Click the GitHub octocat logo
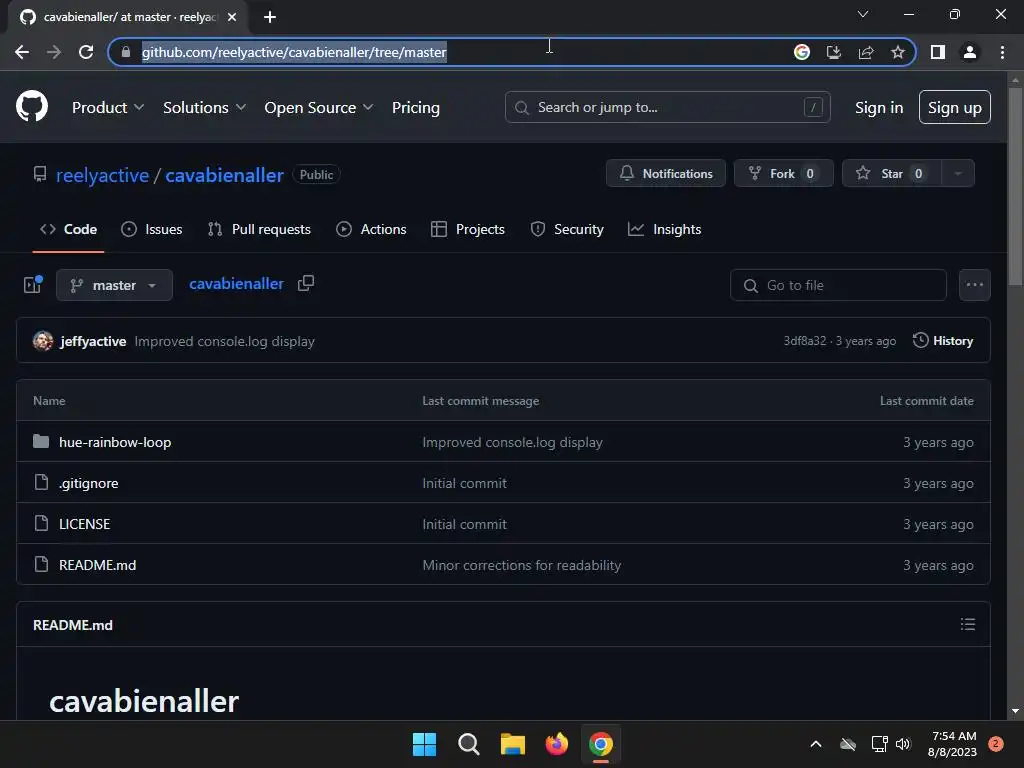This screenshot has width=1024, height=768. click(31, 106)
